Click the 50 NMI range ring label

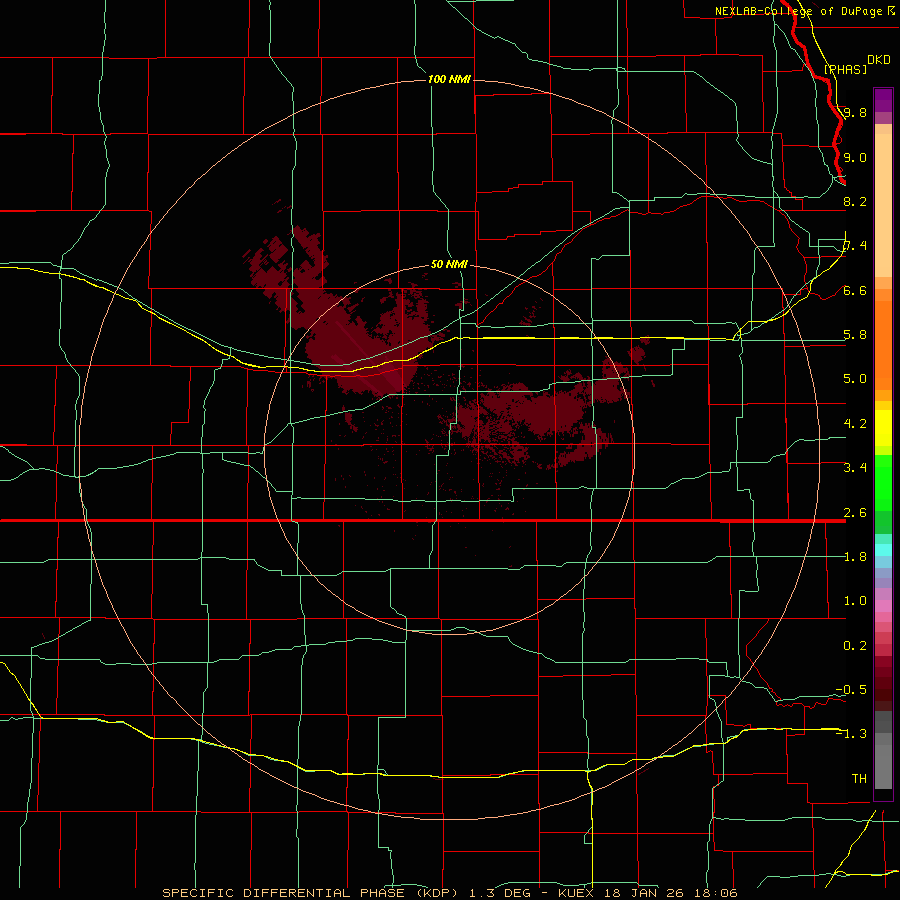[449, 264]
